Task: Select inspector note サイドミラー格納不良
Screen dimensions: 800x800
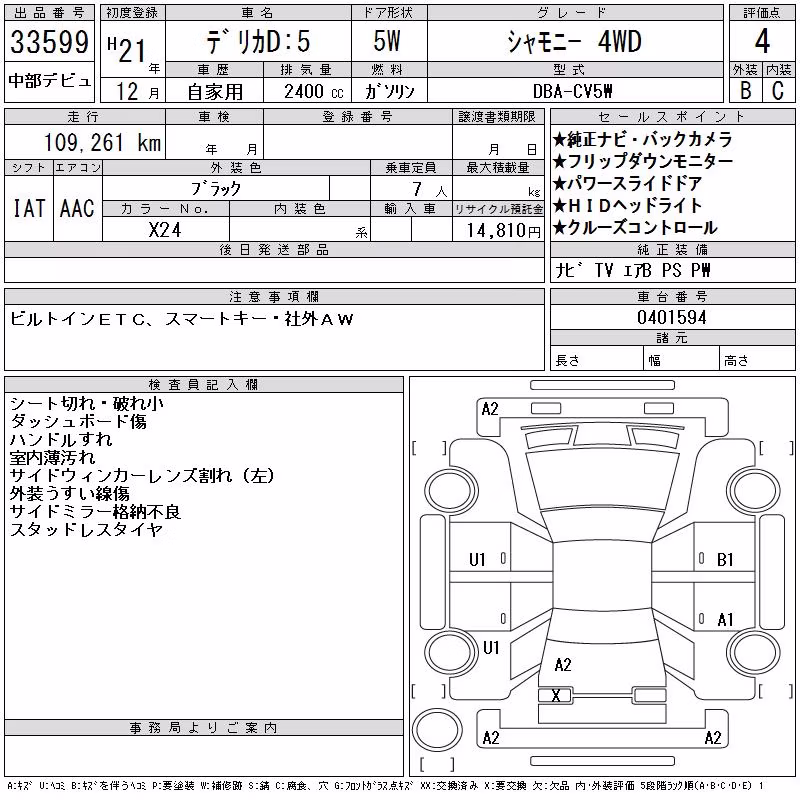Action: (95, 512)
